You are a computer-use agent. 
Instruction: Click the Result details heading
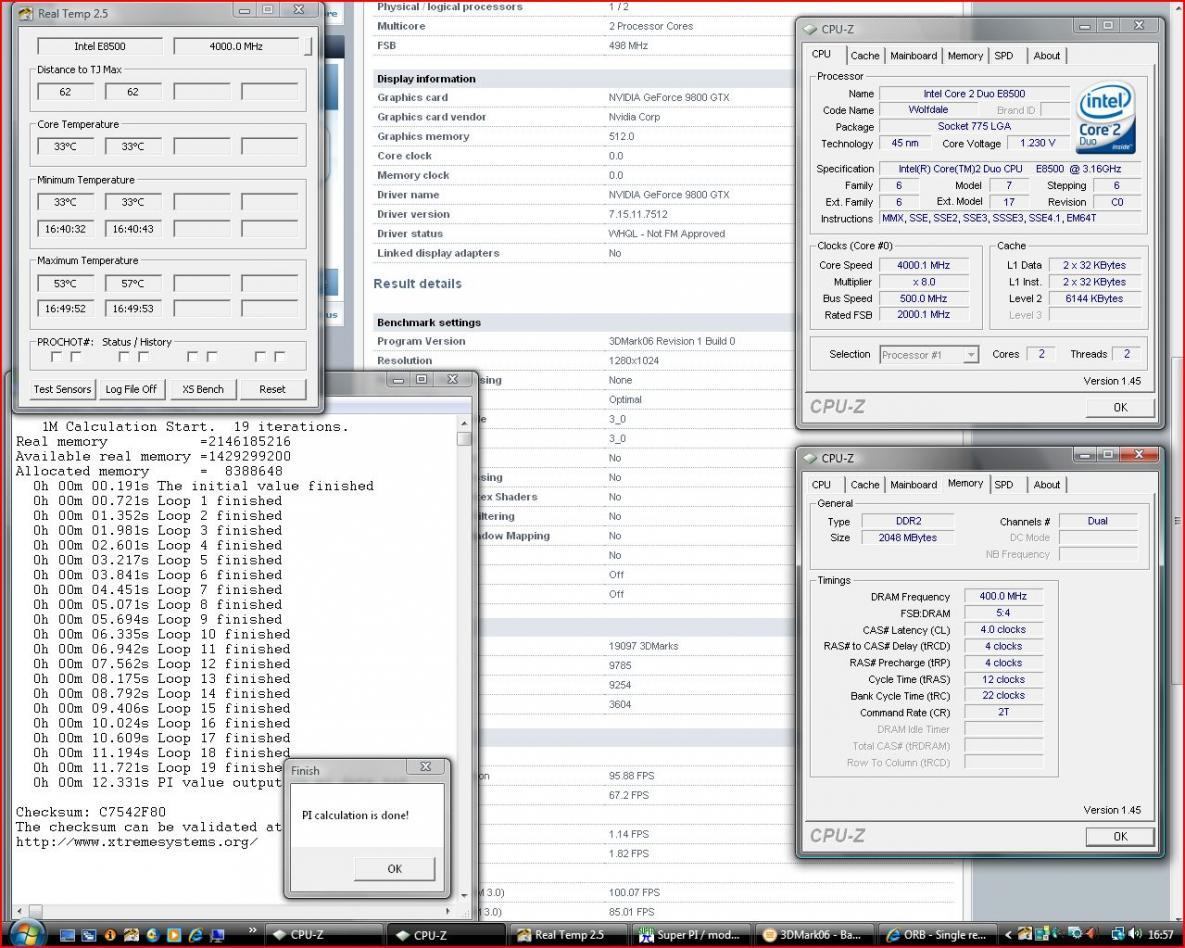[417, 283]
